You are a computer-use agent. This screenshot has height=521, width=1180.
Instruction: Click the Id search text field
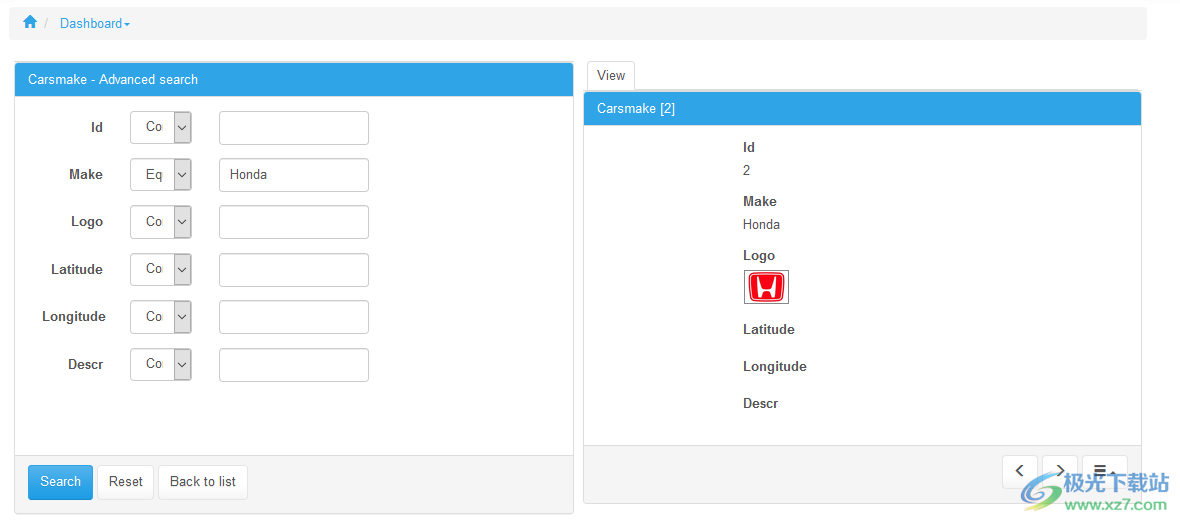(293, 127)
